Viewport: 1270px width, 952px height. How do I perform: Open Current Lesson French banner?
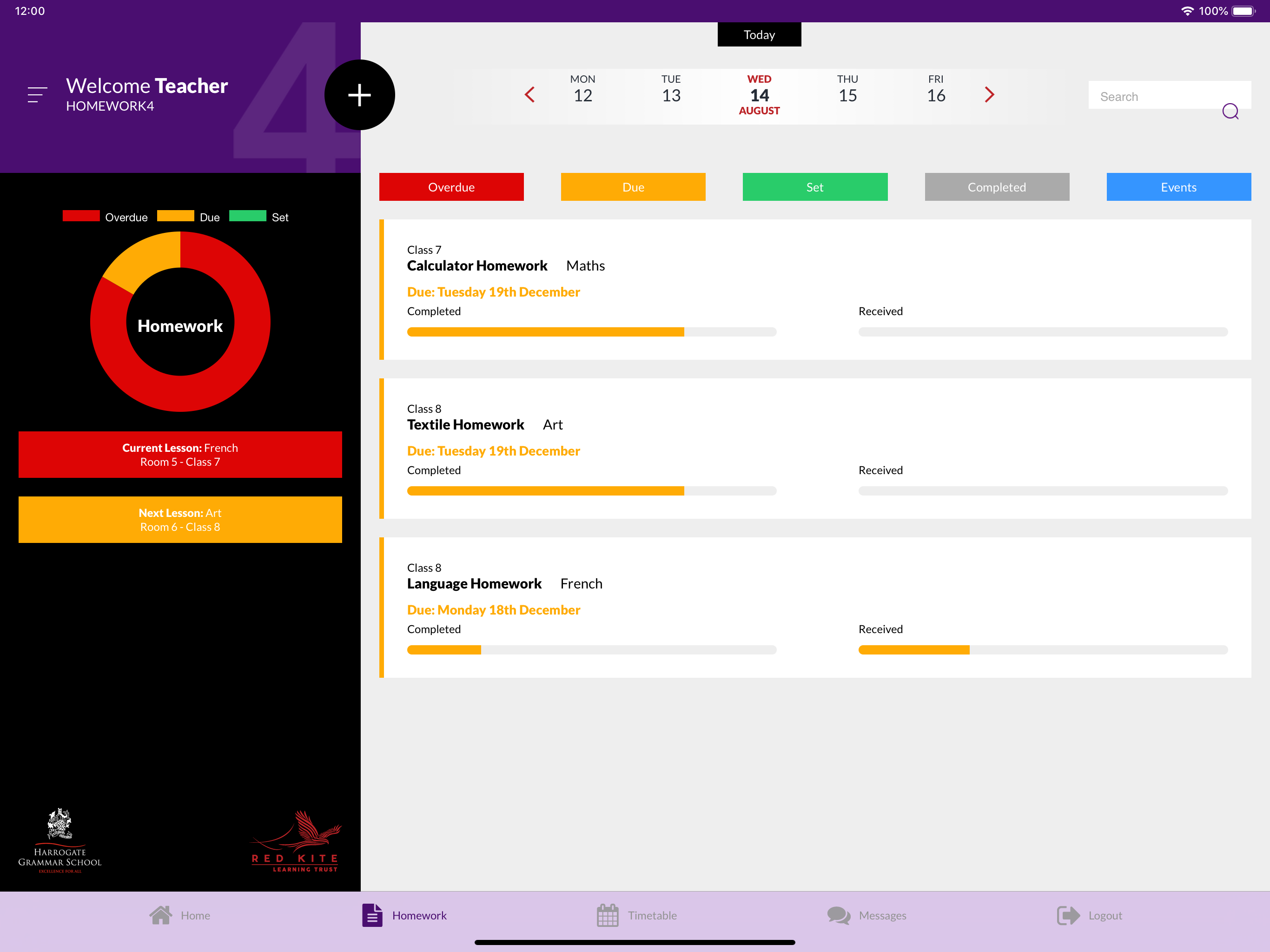pos(180,454)
